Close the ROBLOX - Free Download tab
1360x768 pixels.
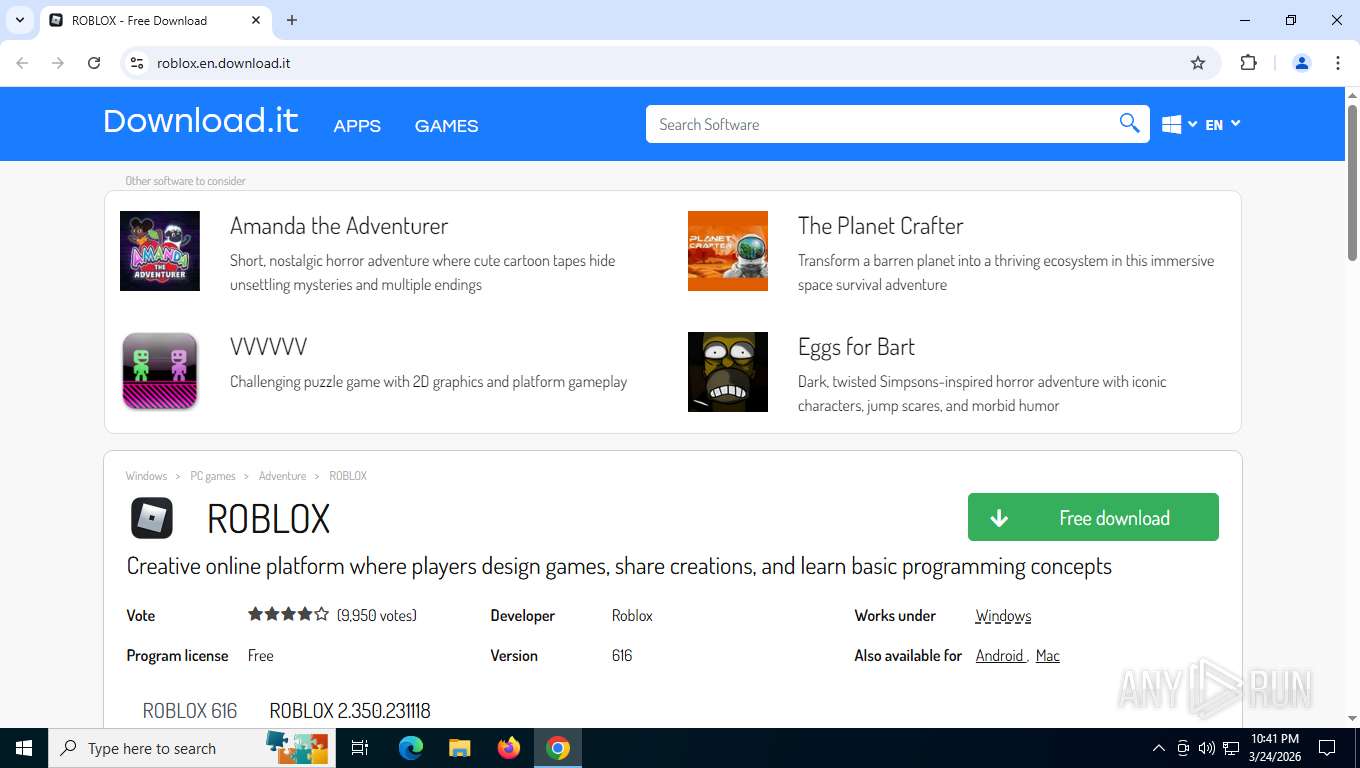point(256,20)
